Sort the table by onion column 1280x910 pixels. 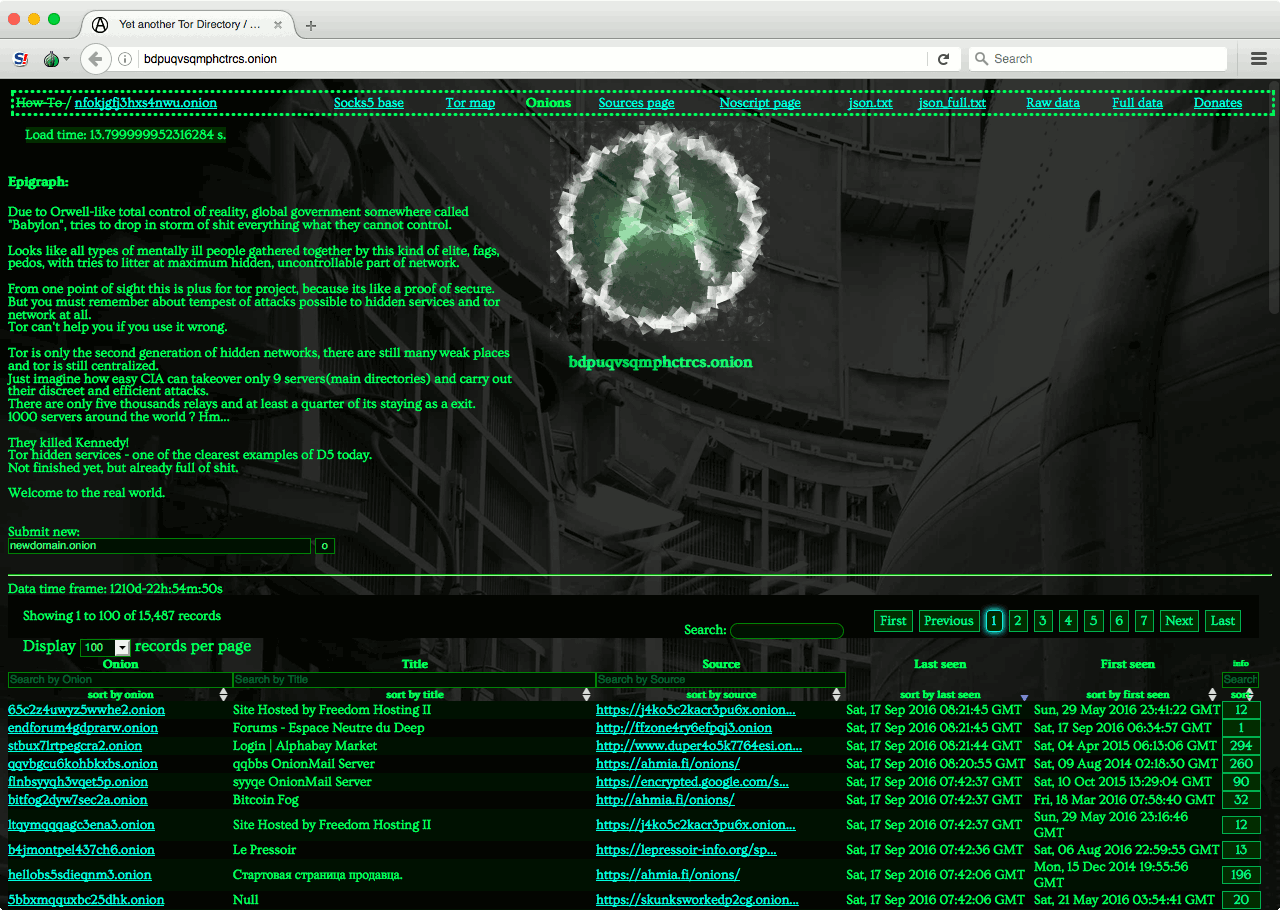tap(120, 695)
